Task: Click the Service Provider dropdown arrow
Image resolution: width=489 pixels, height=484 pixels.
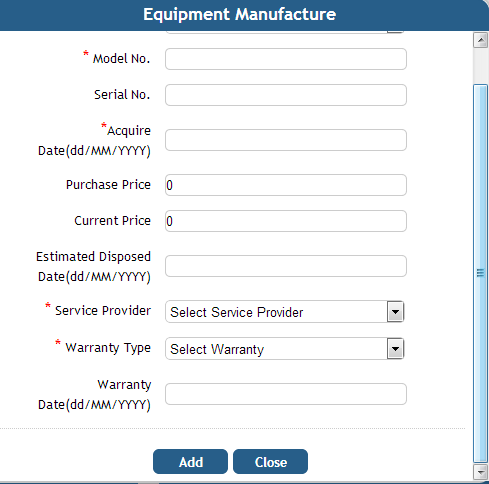Action: (x=395, y=312)
